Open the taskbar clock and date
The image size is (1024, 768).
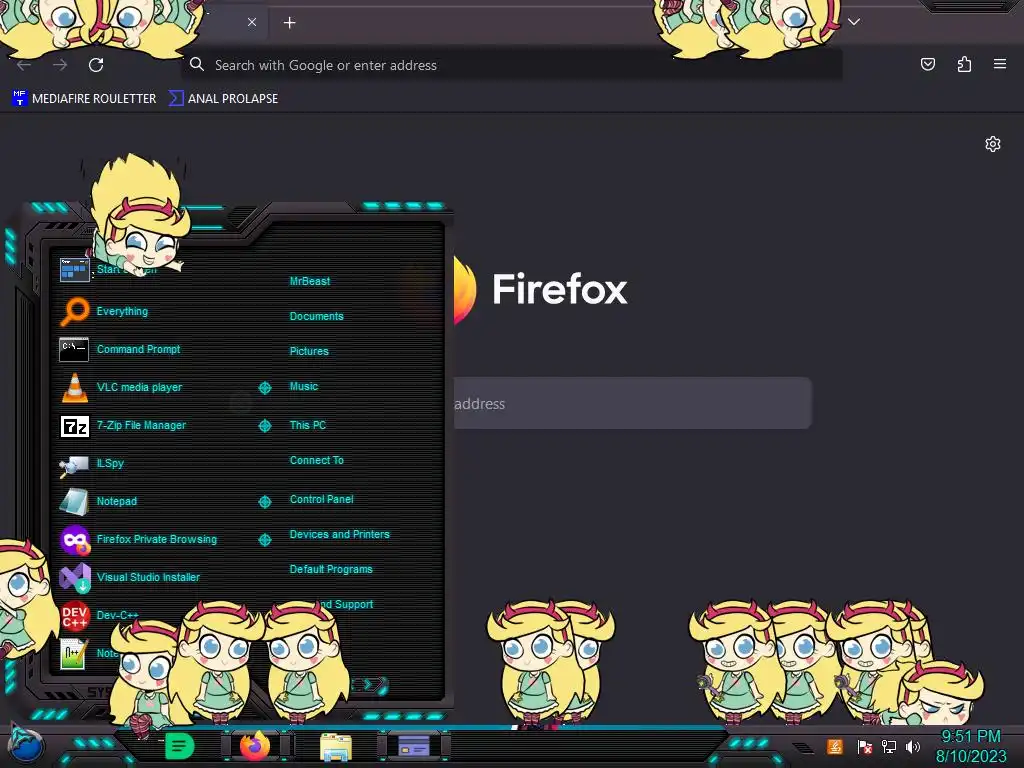click(x=971, y=746)
